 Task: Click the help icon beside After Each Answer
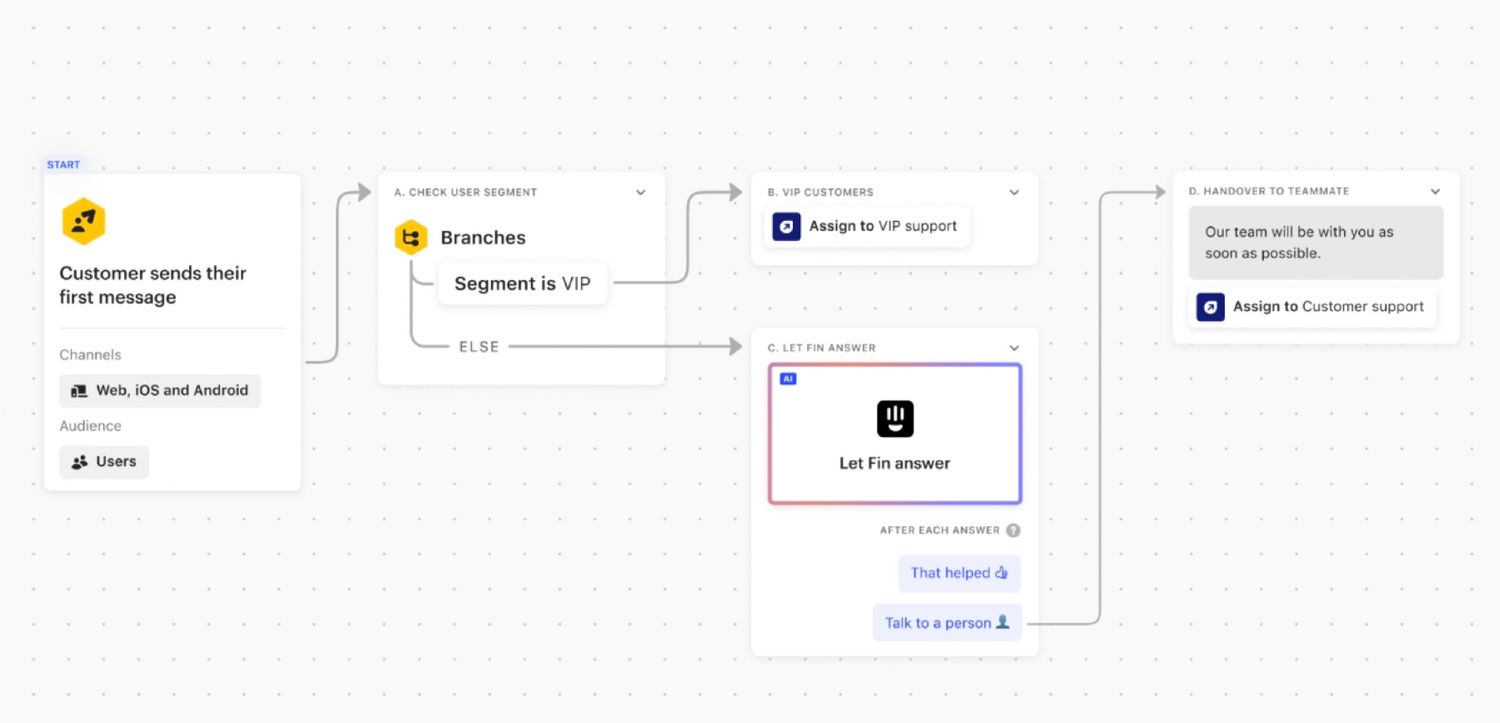1013,530
